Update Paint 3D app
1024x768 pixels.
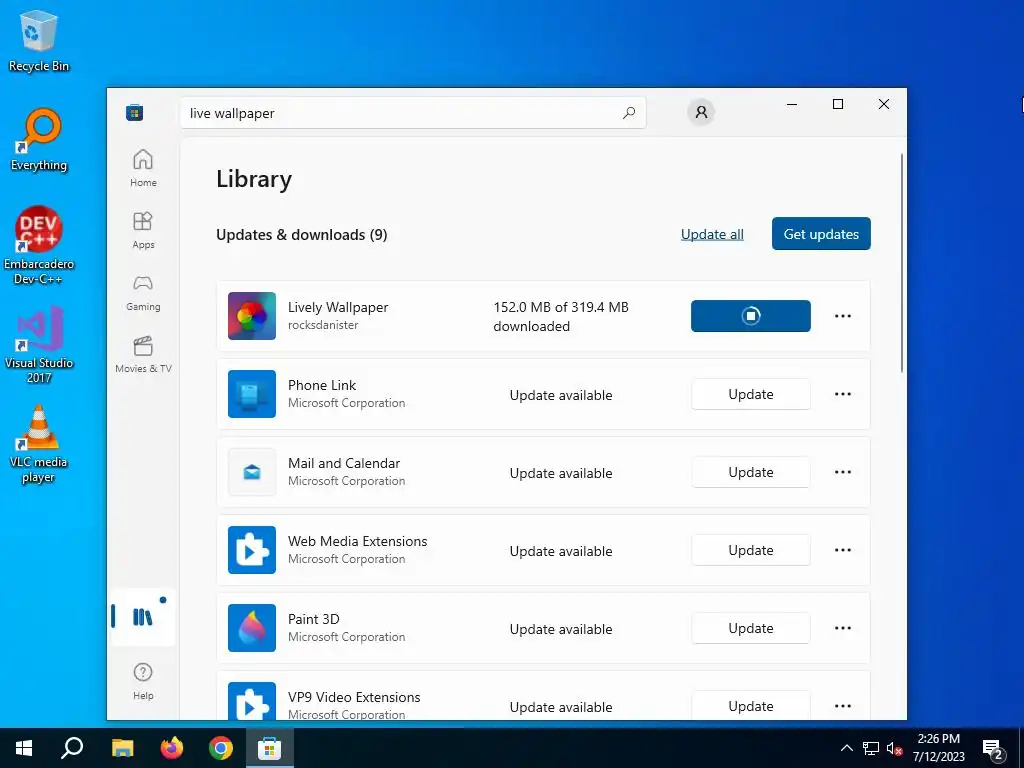click(x=750, y=628)
